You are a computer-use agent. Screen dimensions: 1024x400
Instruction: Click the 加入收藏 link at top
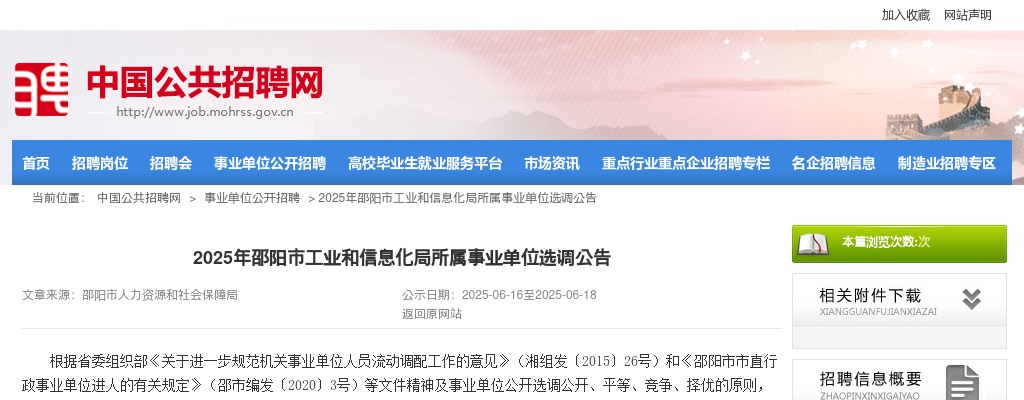(906, 15)
